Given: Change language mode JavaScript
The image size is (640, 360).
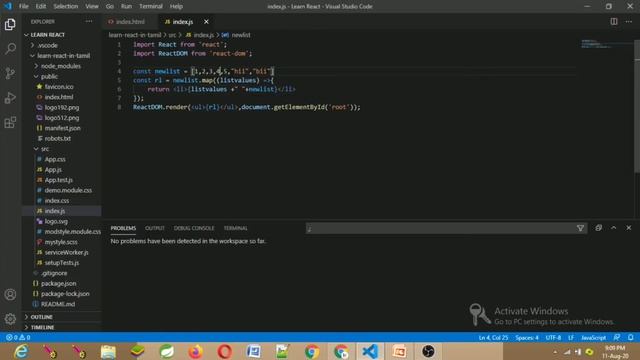Looking at the screenshot, I should [x=593, y=338].
